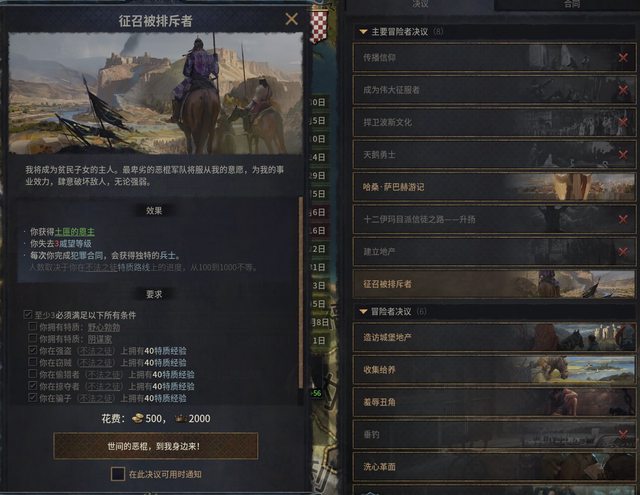This screenshot has width=640, height=495.
Task: Click the 窃贼 trait experience checkbox
Action: (x=32, y=362)
